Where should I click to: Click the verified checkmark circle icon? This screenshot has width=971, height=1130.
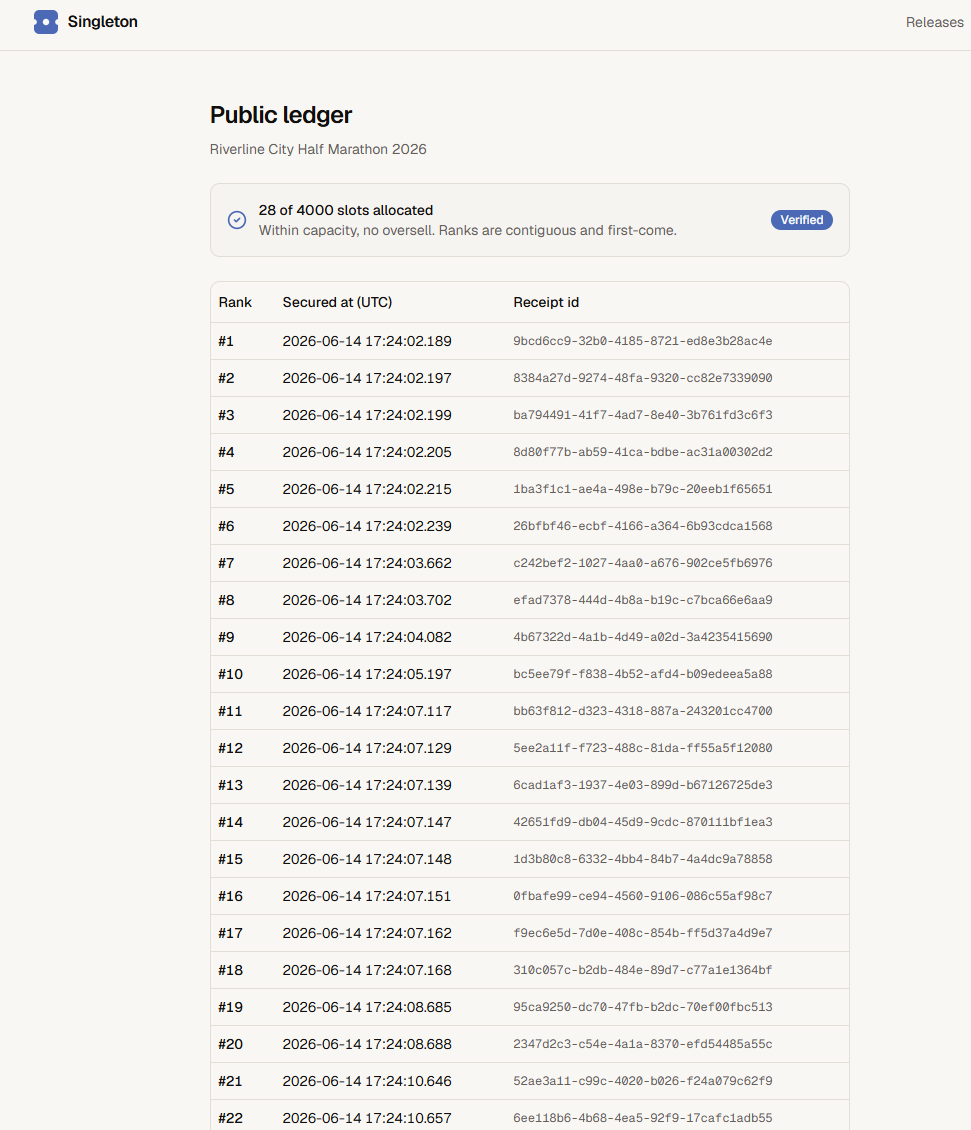(x=236, y=220)
